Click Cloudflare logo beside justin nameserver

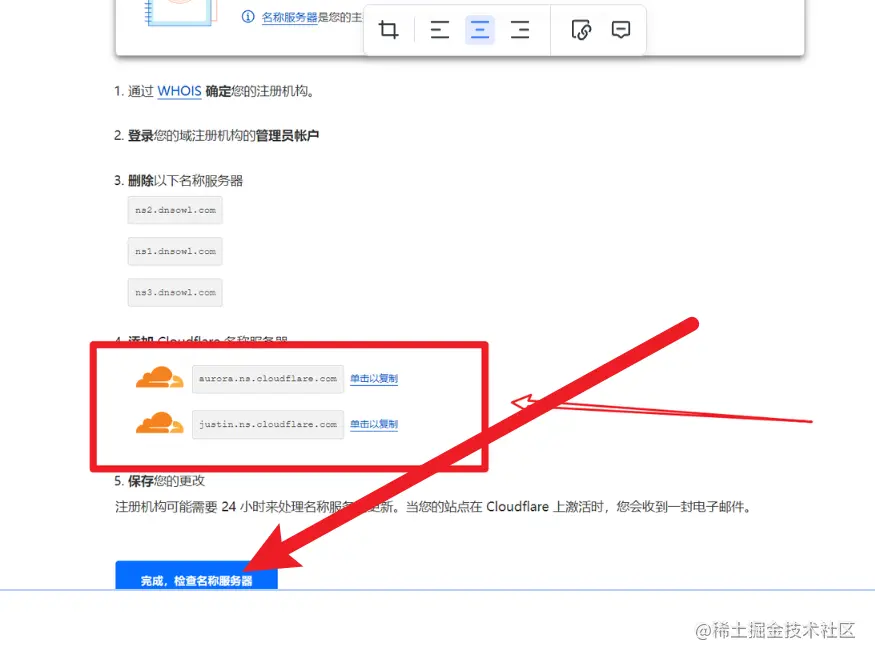160,423
